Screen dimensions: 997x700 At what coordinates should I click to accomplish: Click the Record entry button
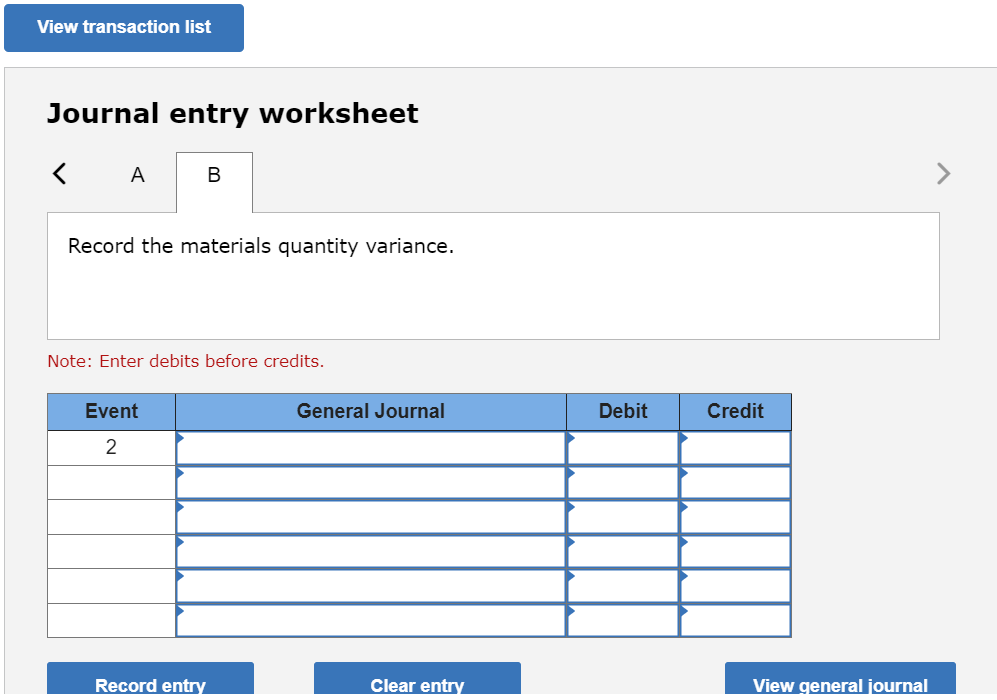pyautogui.click(x=150, y=685)
